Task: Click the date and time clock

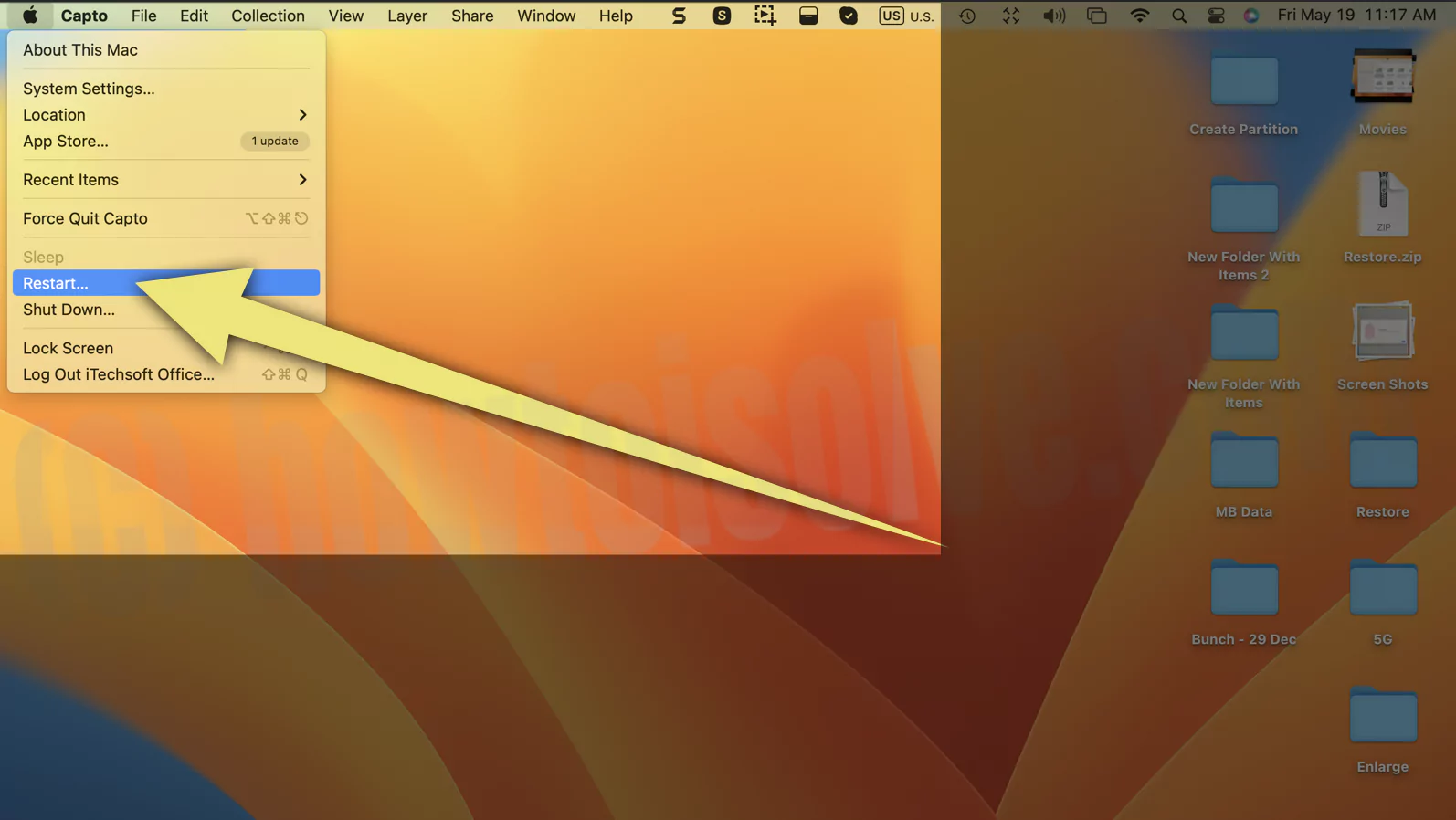Action: tap(1356, 16)
